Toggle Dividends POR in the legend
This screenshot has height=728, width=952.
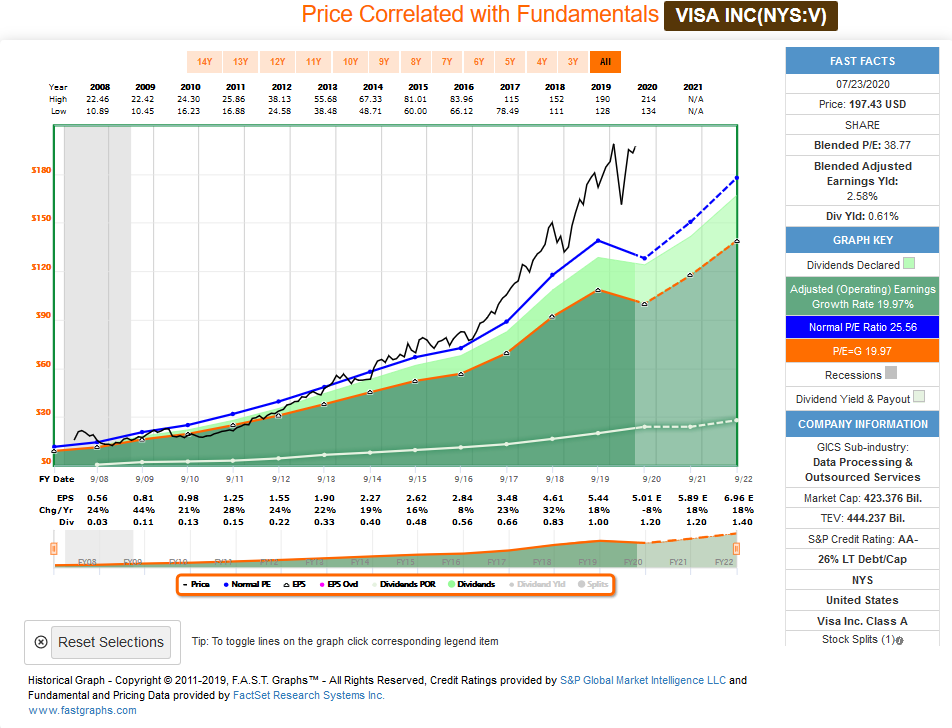[x=403, y=584]
